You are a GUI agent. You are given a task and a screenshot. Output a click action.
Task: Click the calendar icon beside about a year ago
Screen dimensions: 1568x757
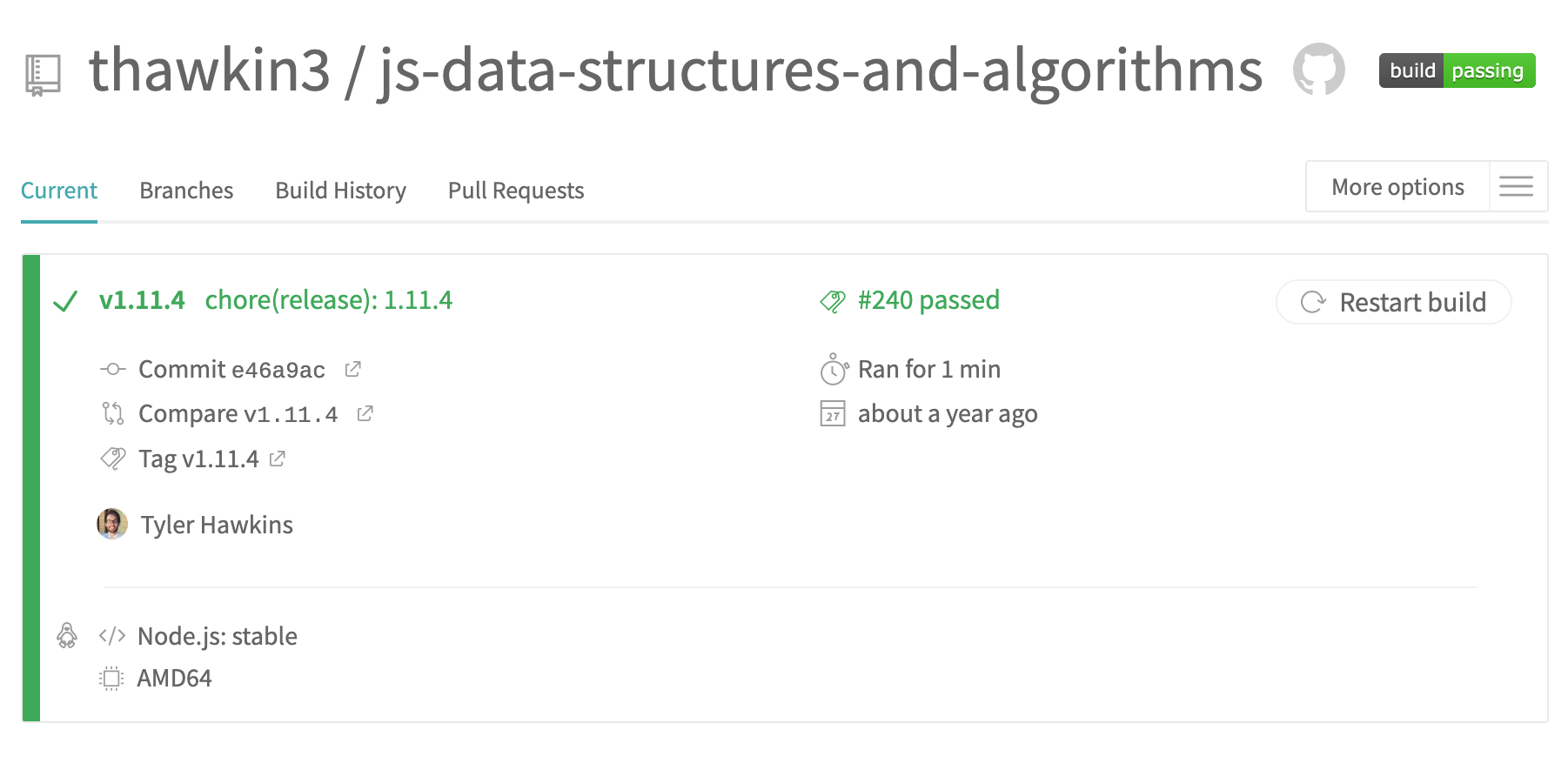(x=833, y=414)
